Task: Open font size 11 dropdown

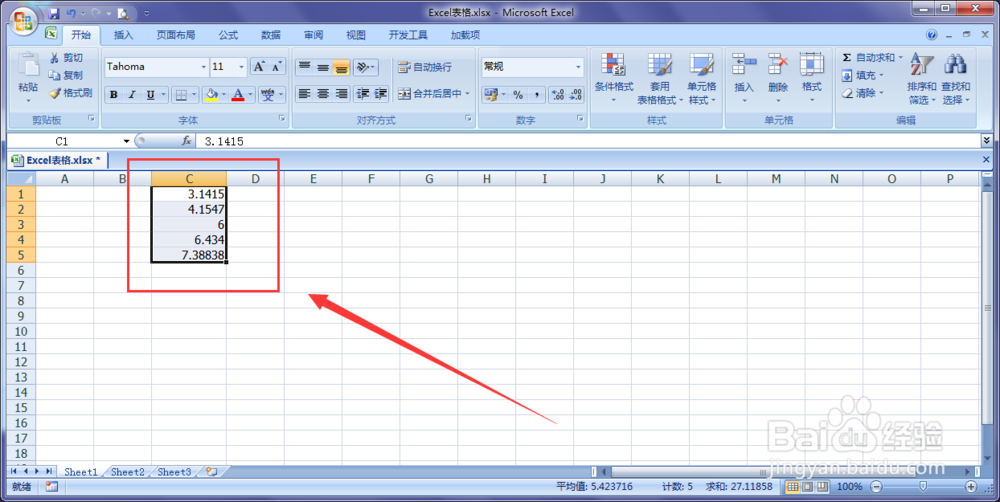Action: 241,66
